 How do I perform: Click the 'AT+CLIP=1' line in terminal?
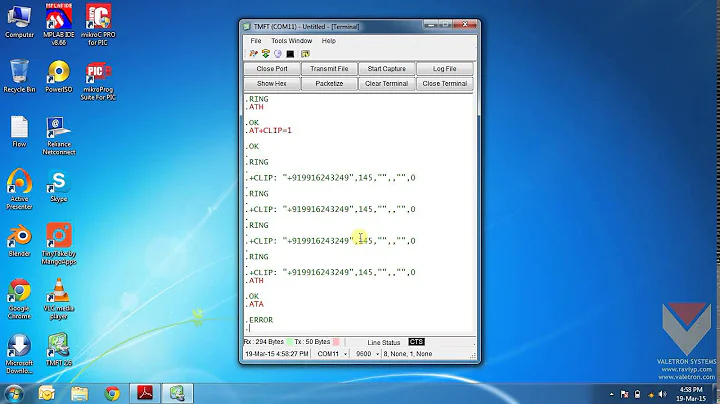[270, 130]
